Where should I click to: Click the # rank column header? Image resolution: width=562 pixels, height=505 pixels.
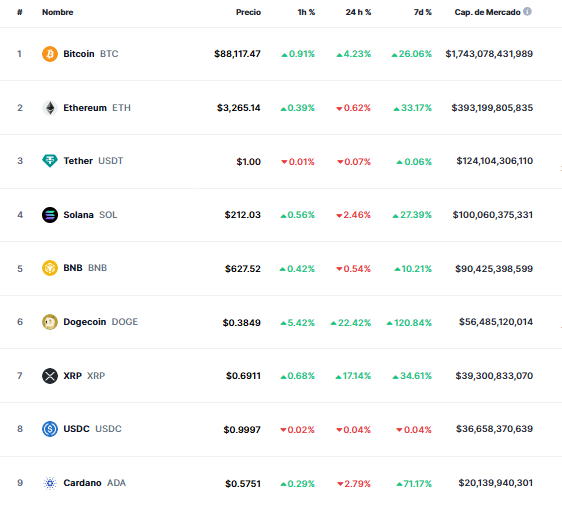[20, 12]
